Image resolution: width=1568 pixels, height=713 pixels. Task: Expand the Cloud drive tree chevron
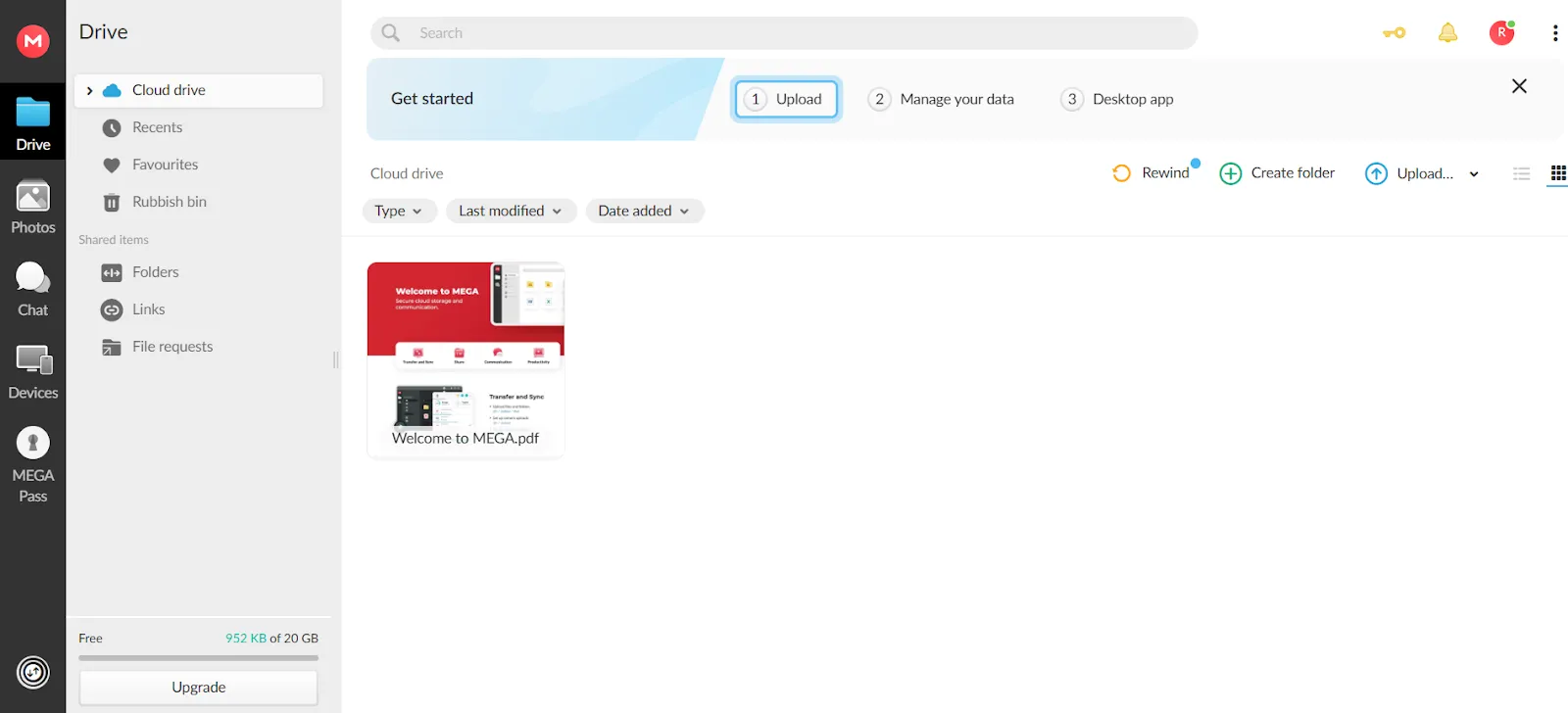click(x=89, y=90)
